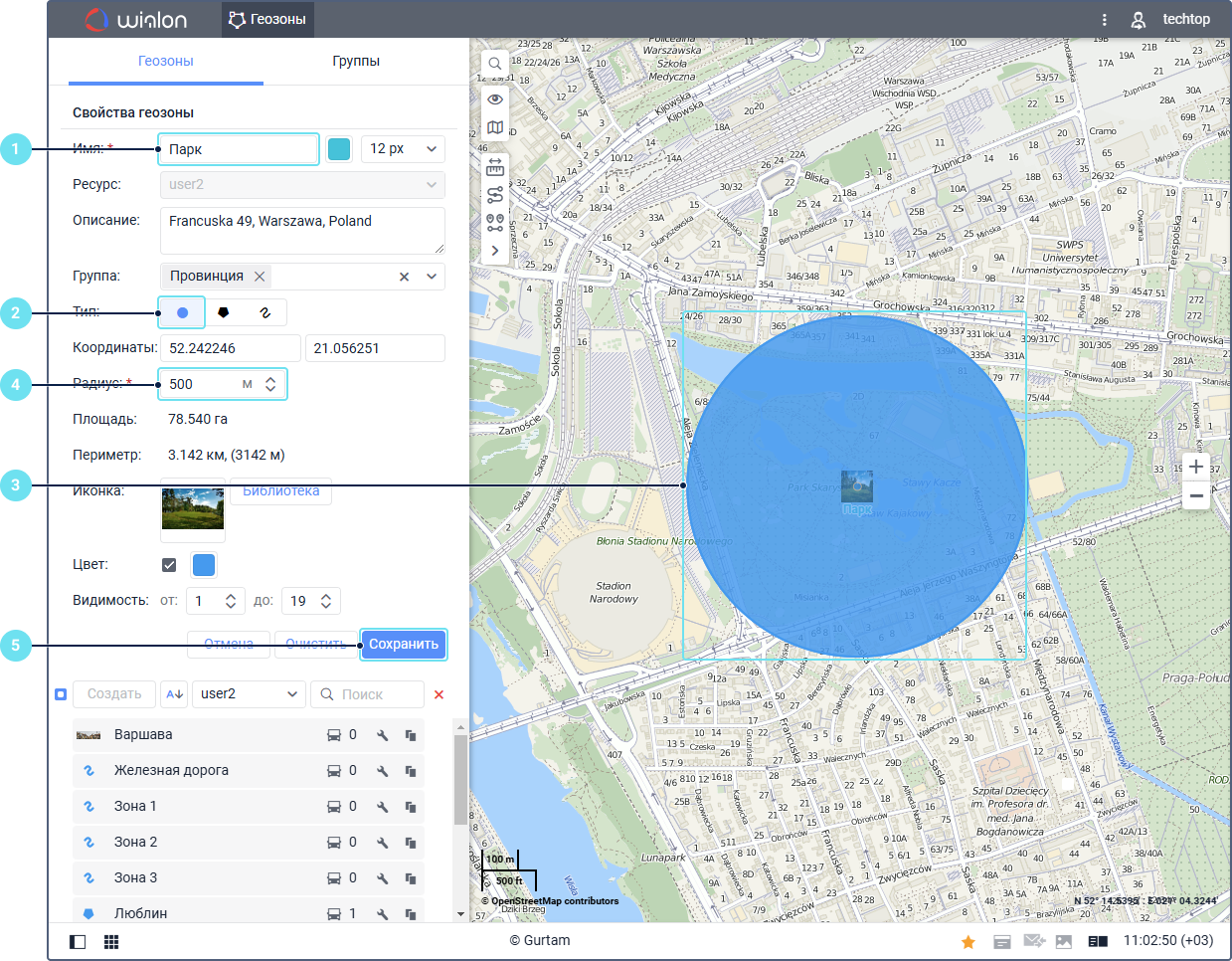Open the user2 resource filter dropdown
This screenshot has width=1232, height=961.
tap(249, 694)
